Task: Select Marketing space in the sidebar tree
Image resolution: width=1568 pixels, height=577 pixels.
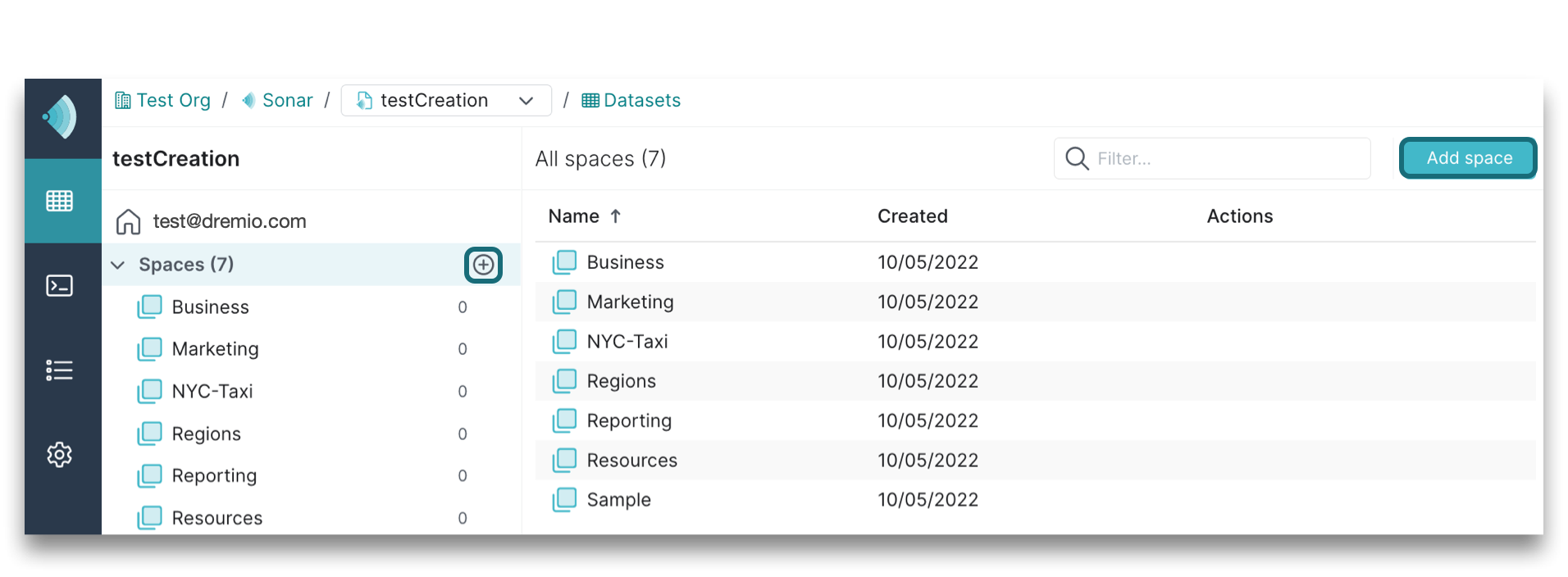Action: point(215,349)
